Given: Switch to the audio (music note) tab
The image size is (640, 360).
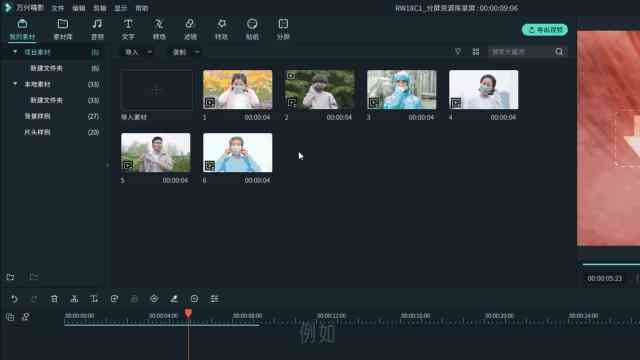Looking at the screenshot, I should 97,29.
